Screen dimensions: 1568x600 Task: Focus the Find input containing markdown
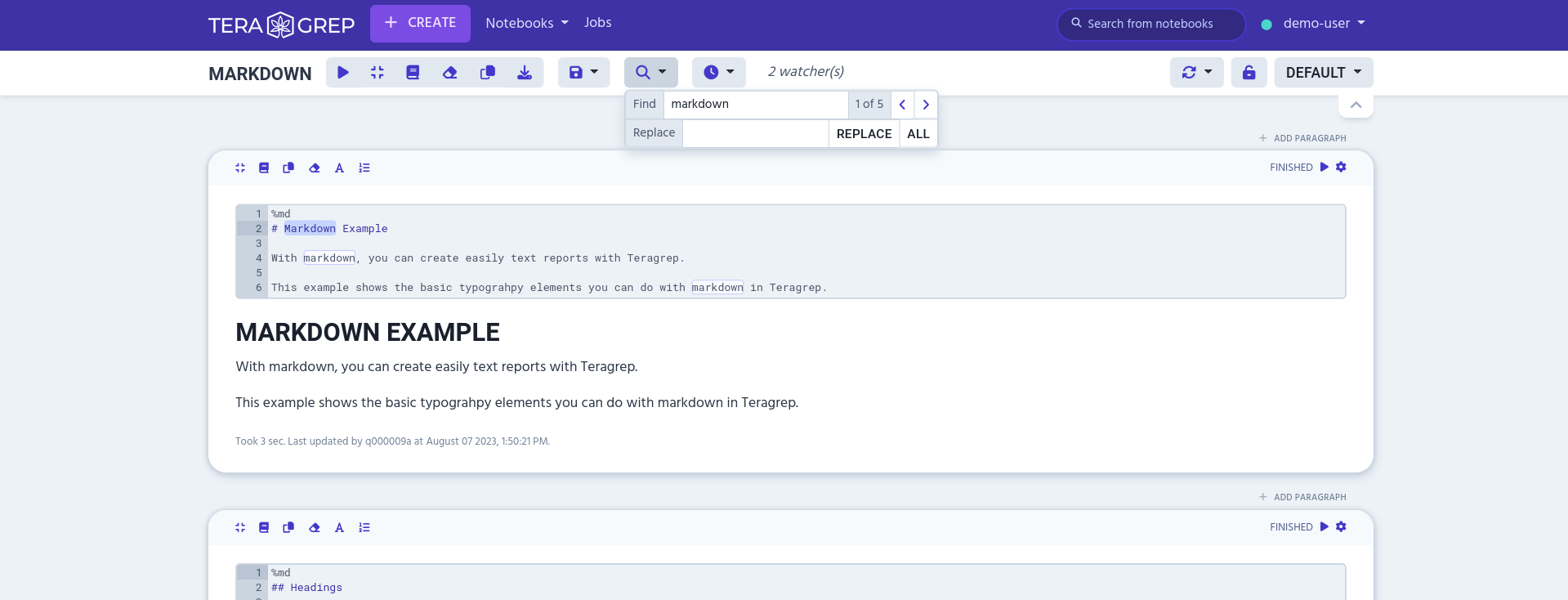(x=756, y=105)
